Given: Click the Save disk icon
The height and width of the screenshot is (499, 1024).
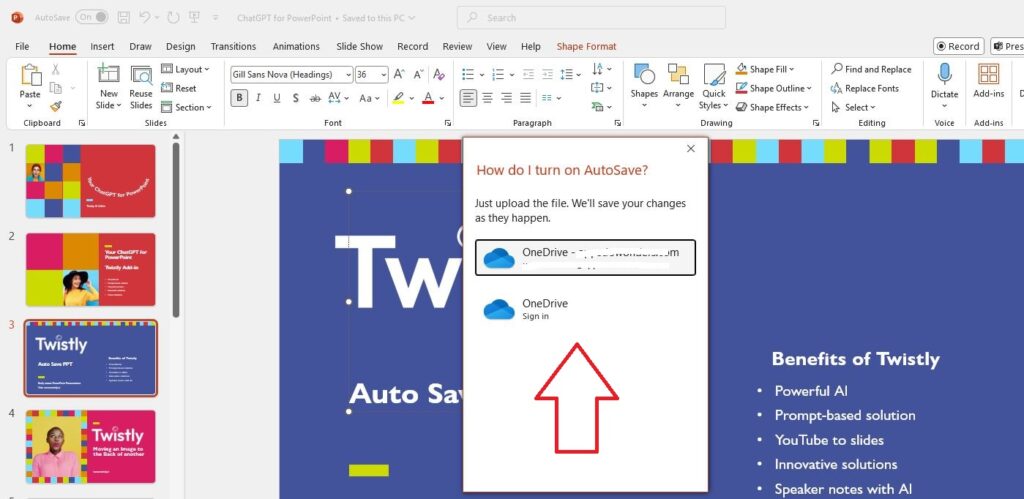Looking at the screenshot, I should click(123, 18).
